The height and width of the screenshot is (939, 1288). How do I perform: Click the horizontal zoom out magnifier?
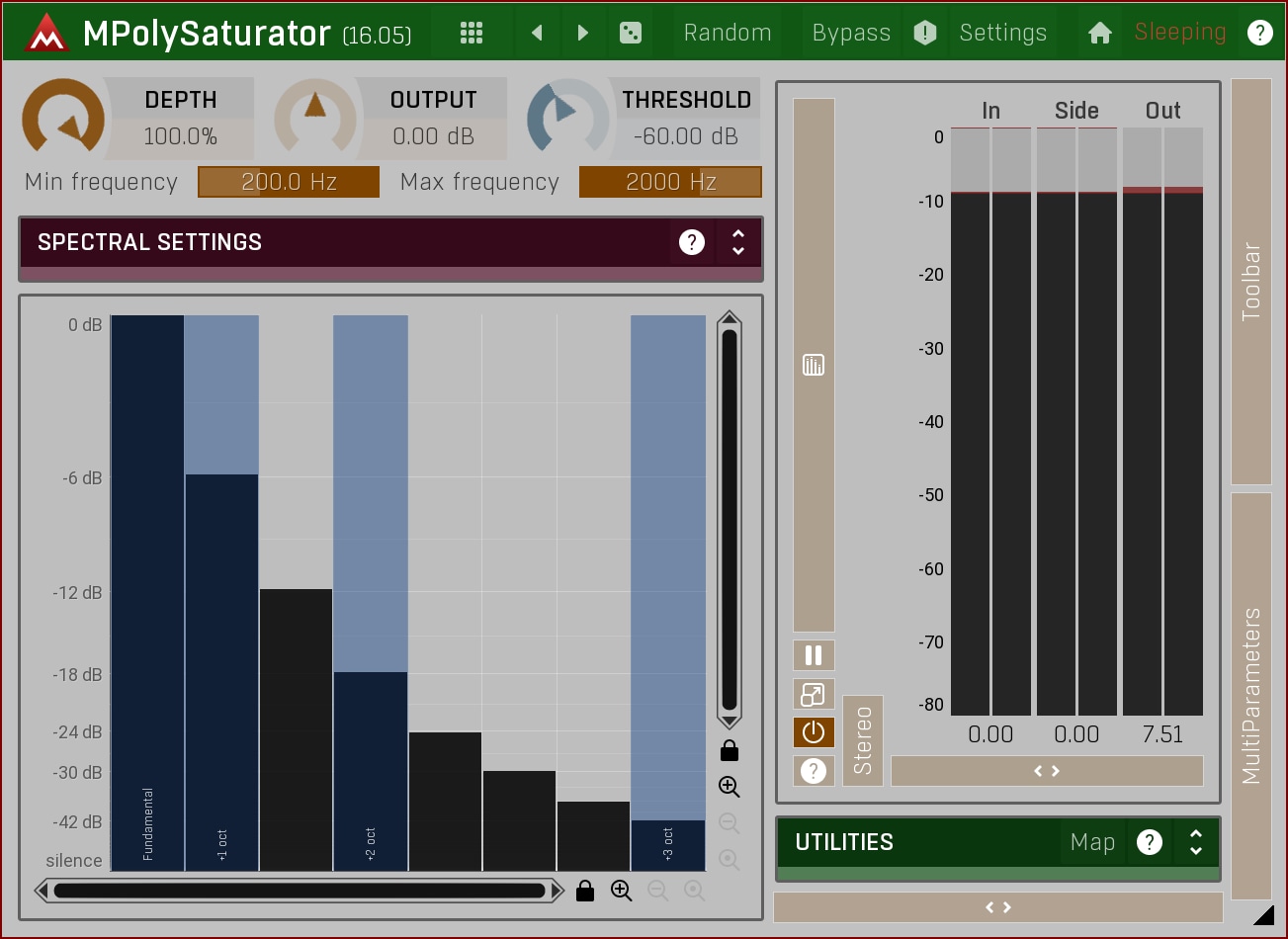(x=658, y=891)
